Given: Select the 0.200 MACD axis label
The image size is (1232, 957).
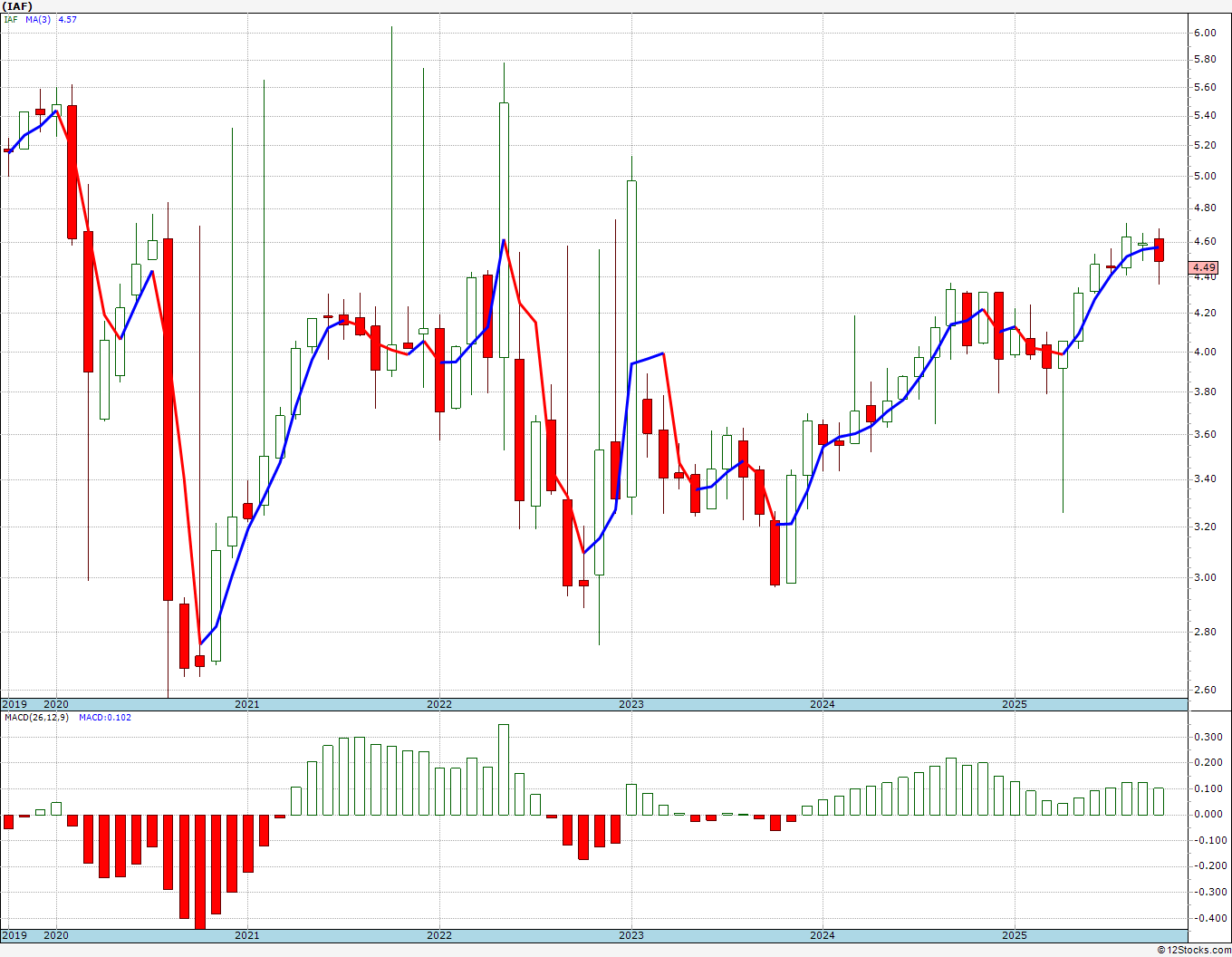Looking at the screenshot, I should point(1208,763).
